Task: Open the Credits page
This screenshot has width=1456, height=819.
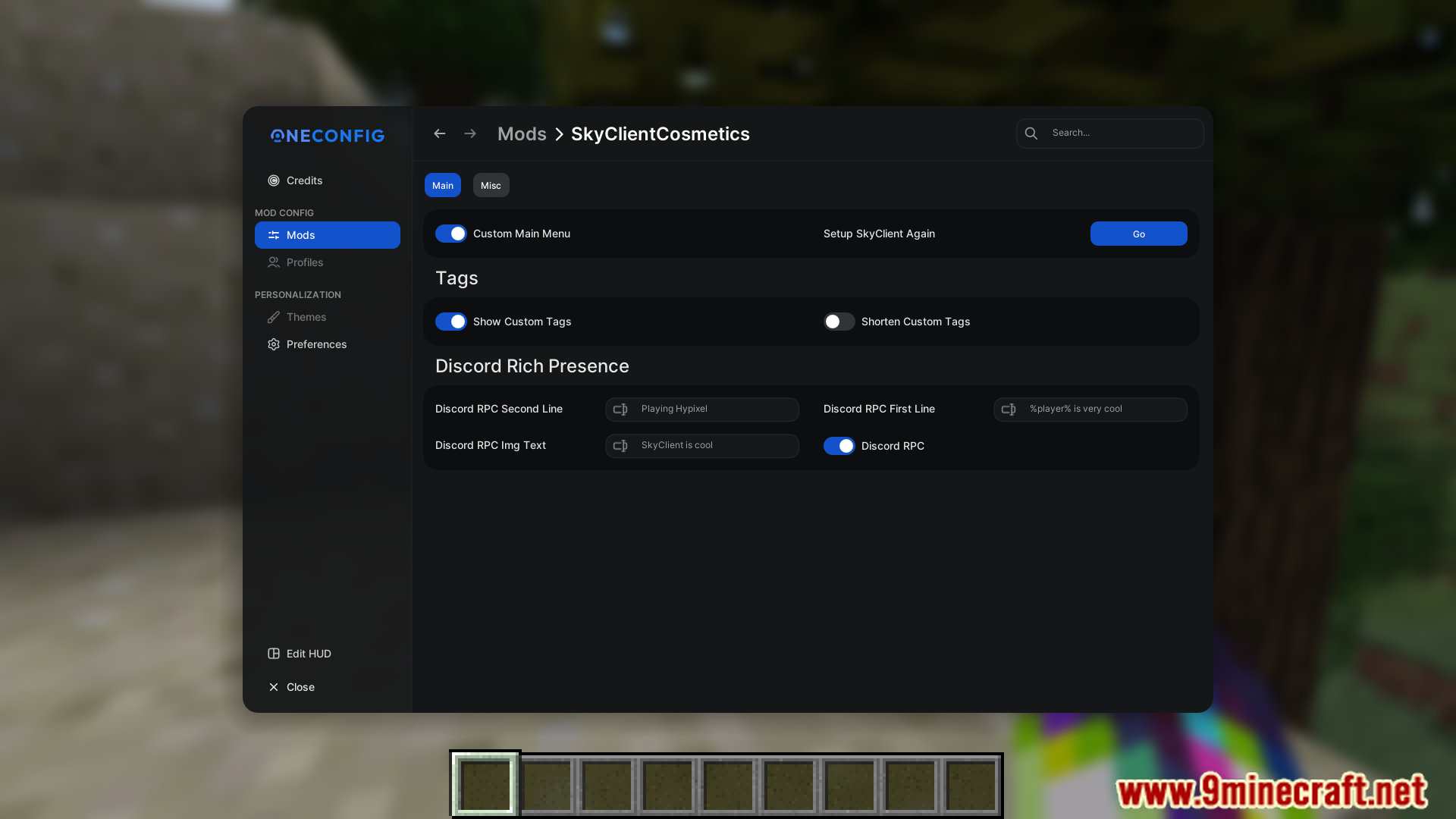Action: coord(327,180)
